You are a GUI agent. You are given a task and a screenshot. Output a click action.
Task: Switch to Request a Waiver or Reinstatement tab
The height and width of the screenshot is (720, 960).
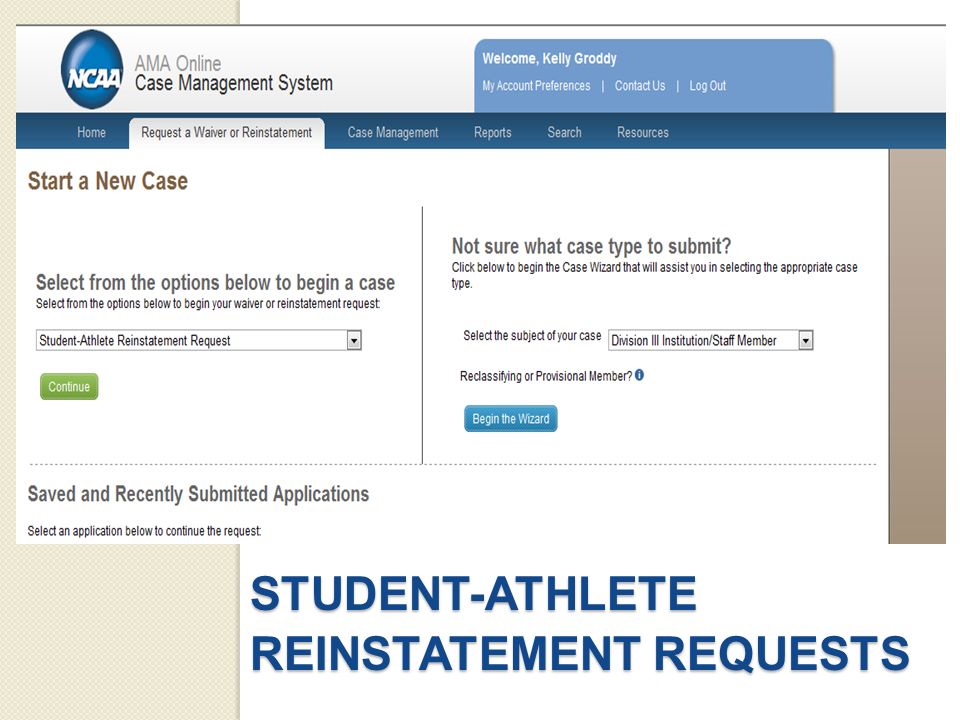click(227, 132)
